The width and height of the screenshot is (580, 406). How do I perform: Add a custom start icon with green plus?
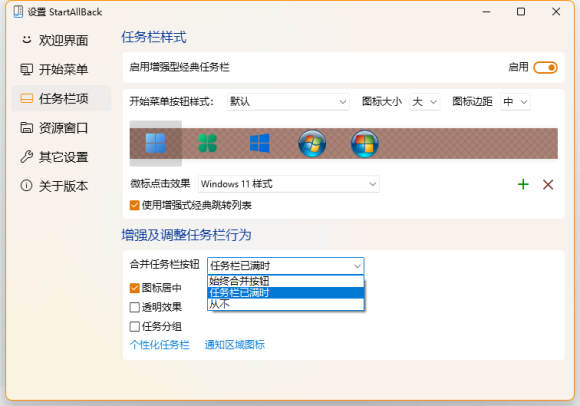point(523,184)
